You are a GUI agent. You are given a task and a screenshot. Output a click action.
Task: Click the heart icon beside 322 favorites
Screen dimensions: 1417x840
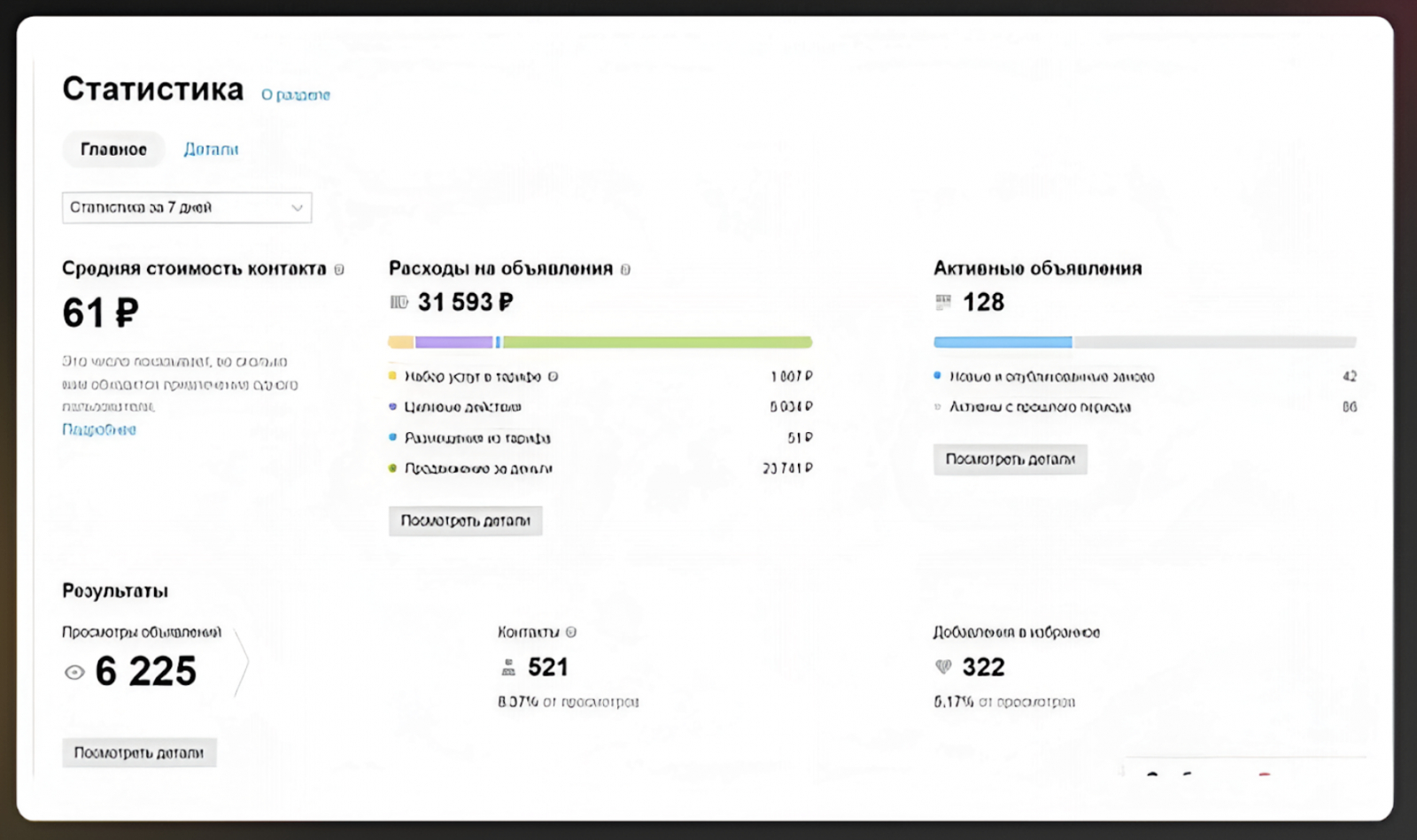point(943,667)
